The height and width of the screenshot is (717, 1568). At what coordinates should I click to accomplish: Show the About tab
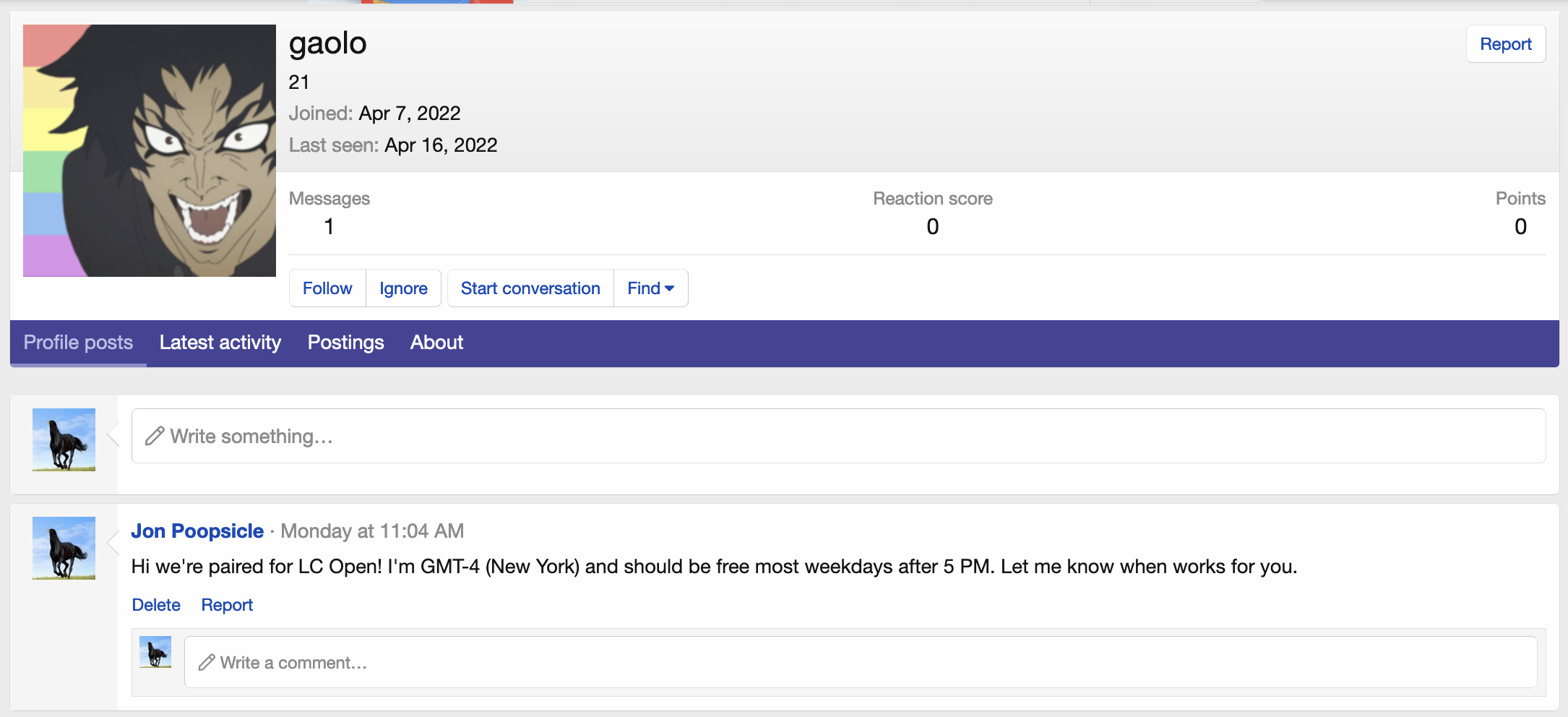point(436,343)
